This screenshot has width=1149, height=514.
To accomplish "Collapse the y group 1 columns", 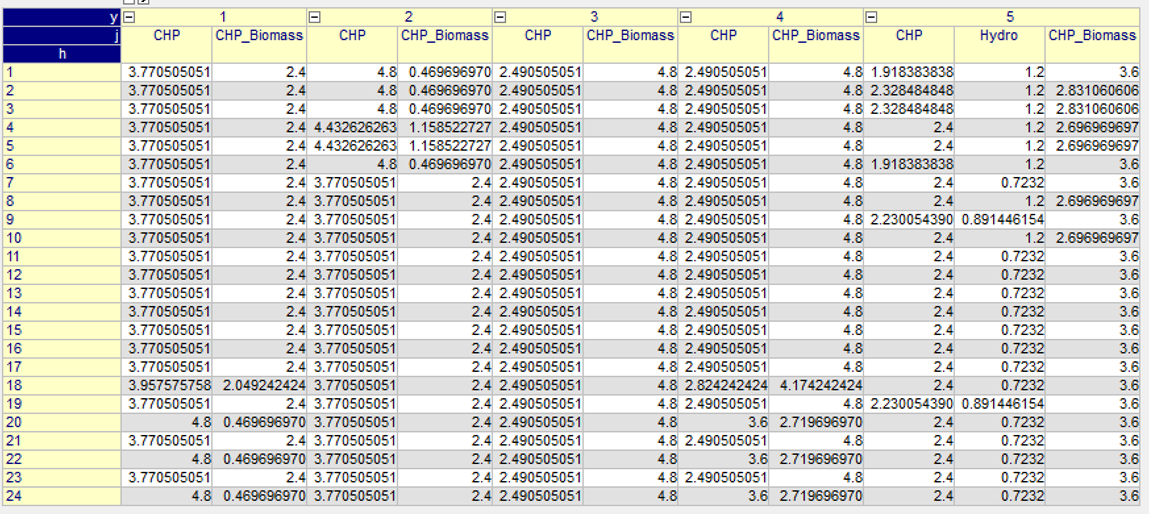I will click(128, 18).
